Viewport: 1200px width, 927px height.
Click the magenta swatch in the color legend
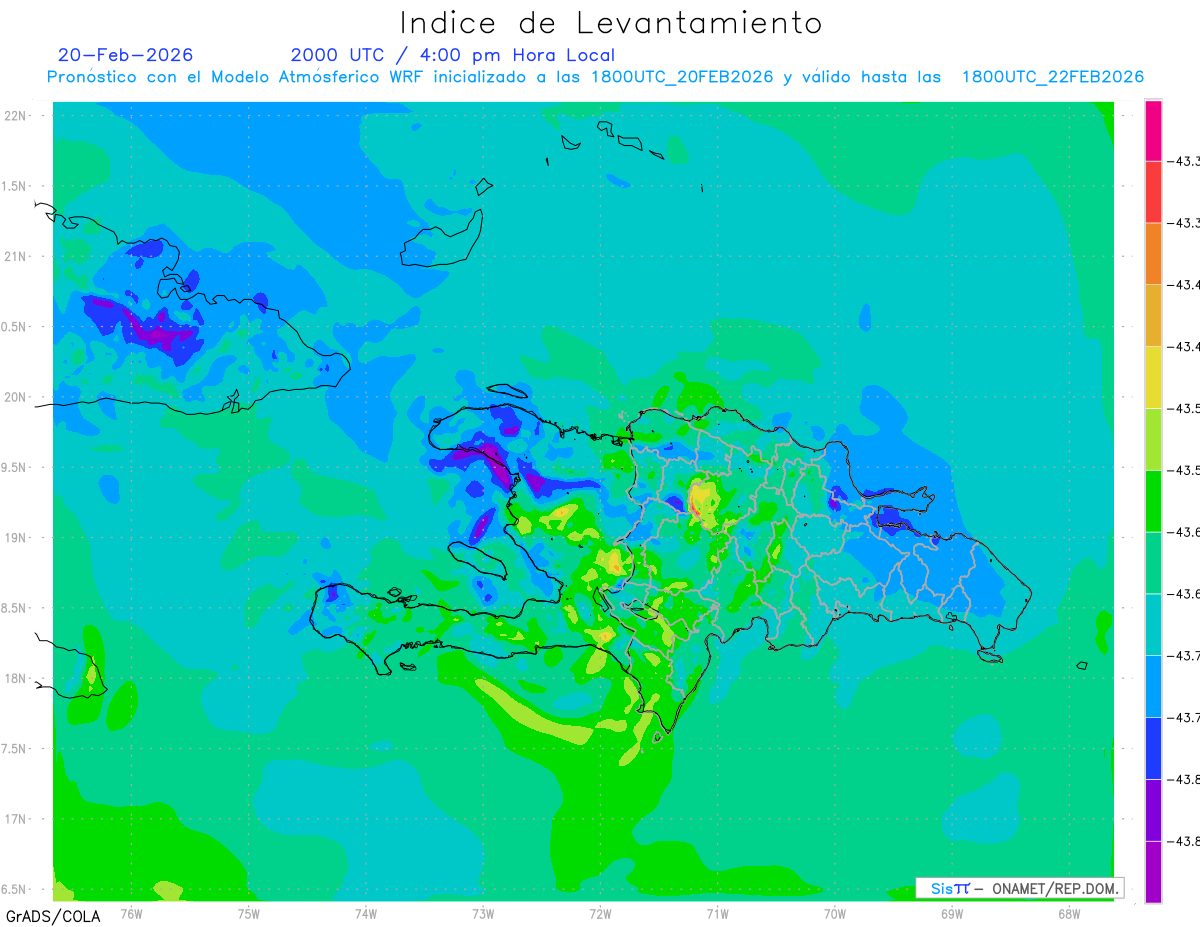tap(1153, 130)
